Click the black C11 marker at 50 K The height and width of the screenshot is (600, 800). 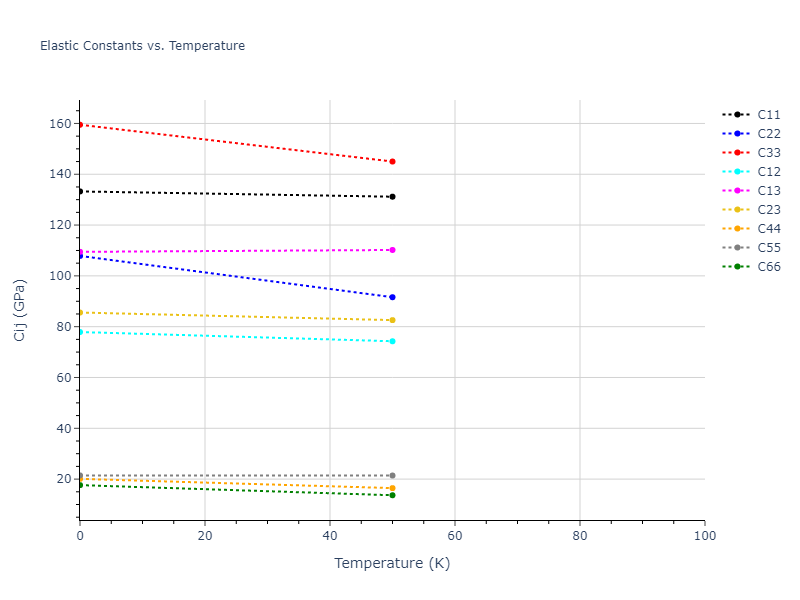tap(392, 197)
